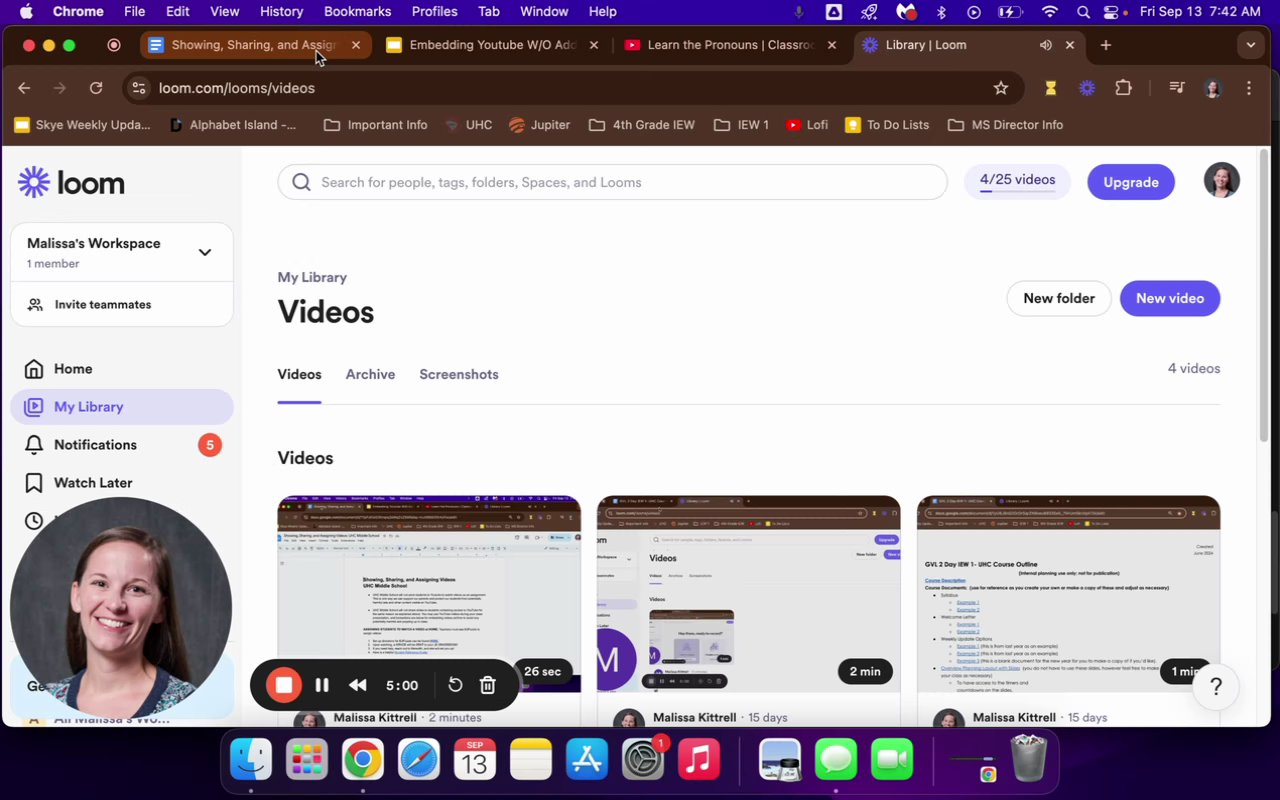Open the course outline video thumbnail
This screenshot has height=800, width=1280.
pyautogui.click(x=1068, y=594)
